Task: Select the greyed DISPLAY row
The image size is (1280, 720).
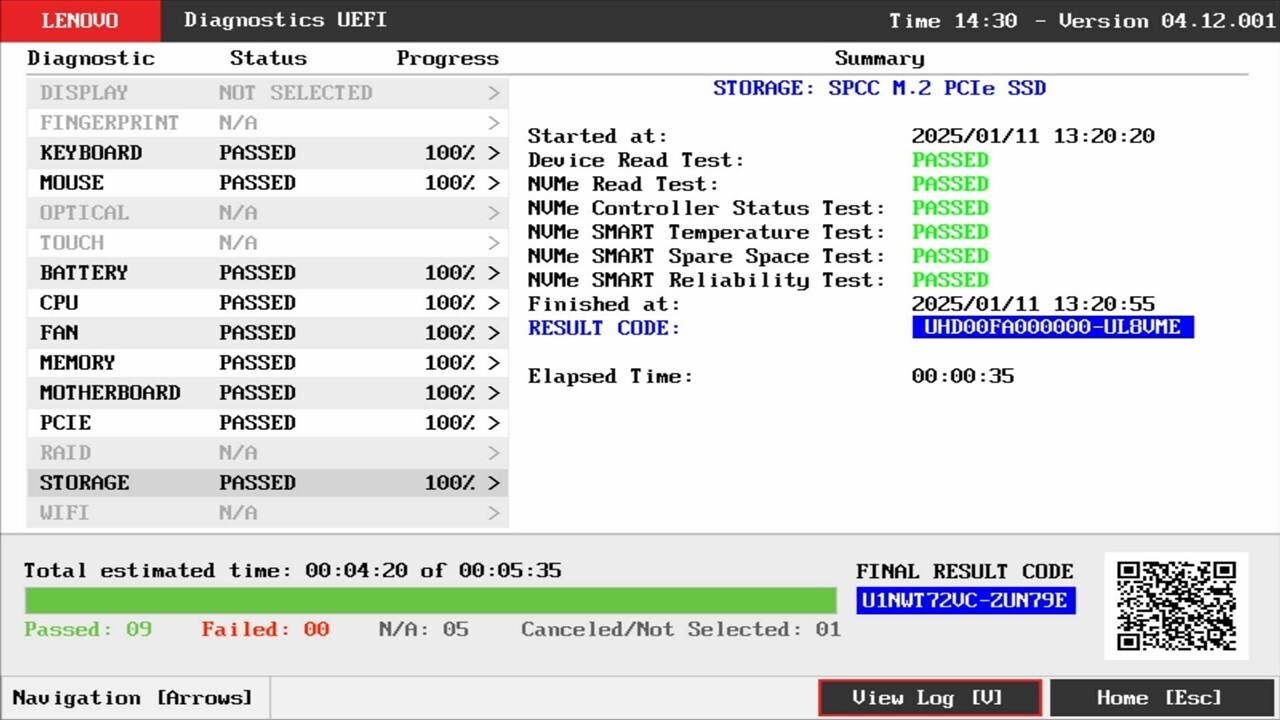Action: click(x=268, y=93)
